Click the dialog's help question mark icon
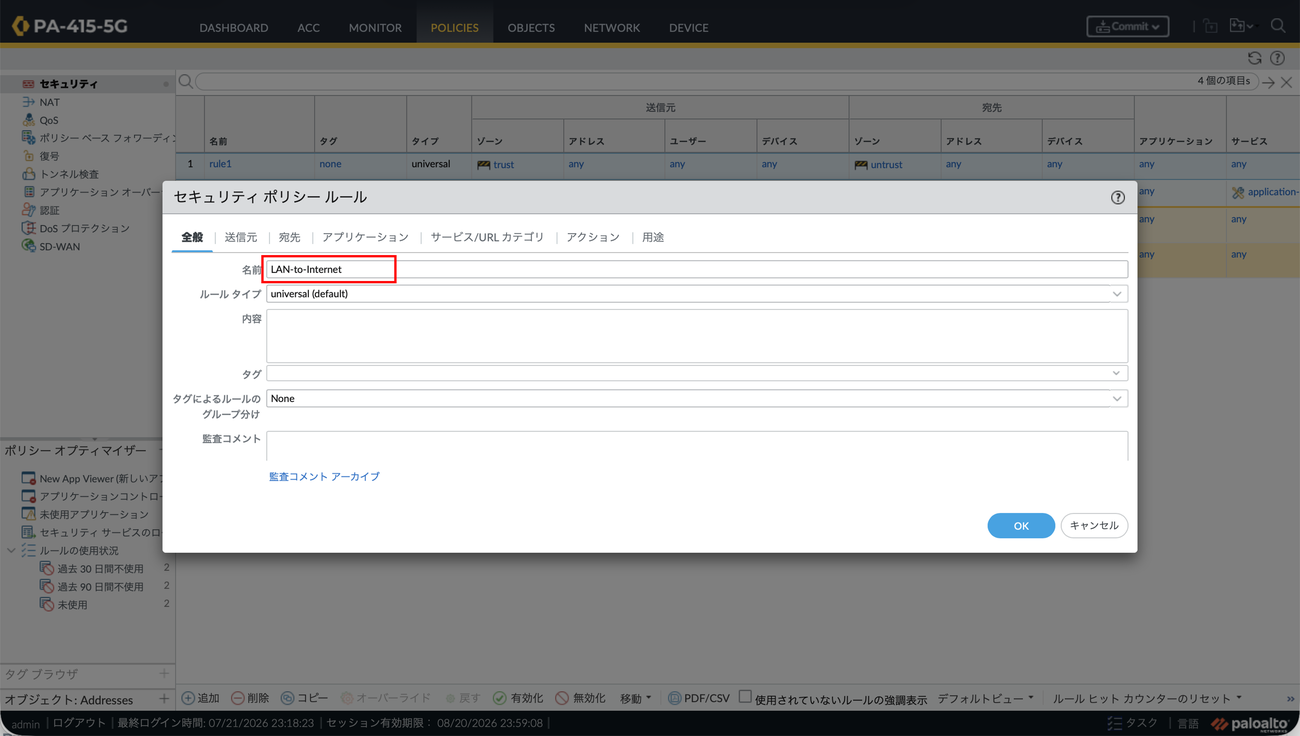 pos(1118,198)
